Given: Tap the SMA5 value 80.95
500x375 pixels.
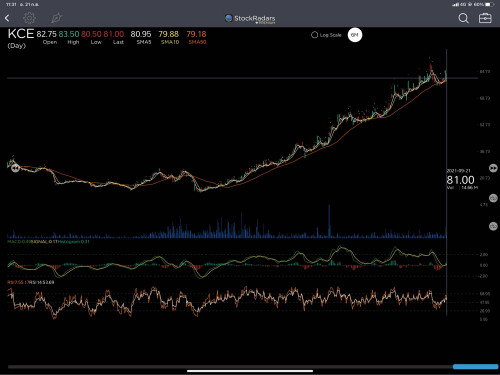Looking at the screenshot, I should click(x=141, y=34).
